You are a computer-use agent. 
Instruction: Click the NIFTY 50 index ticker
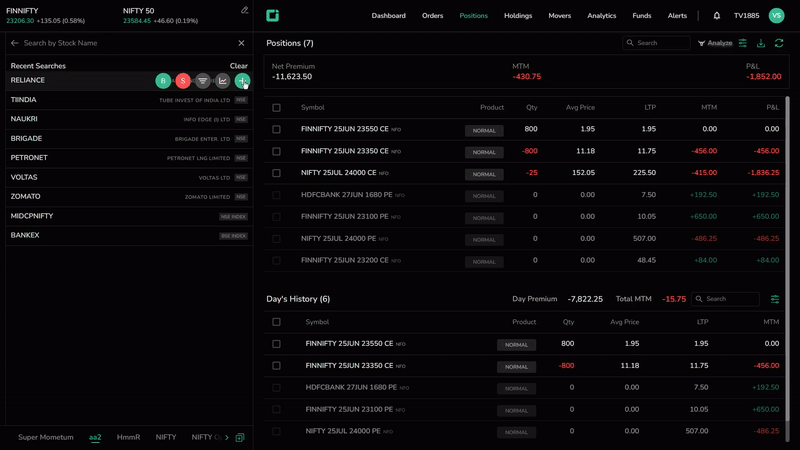tap(160, 16)
